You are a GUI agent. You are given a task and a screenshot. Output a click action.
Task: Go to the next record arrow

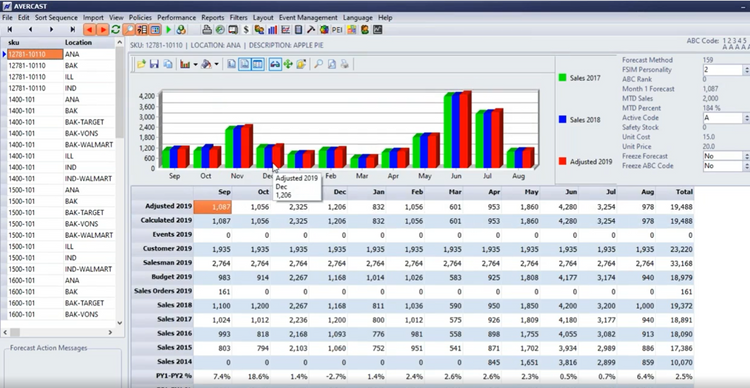coord(51,30)
